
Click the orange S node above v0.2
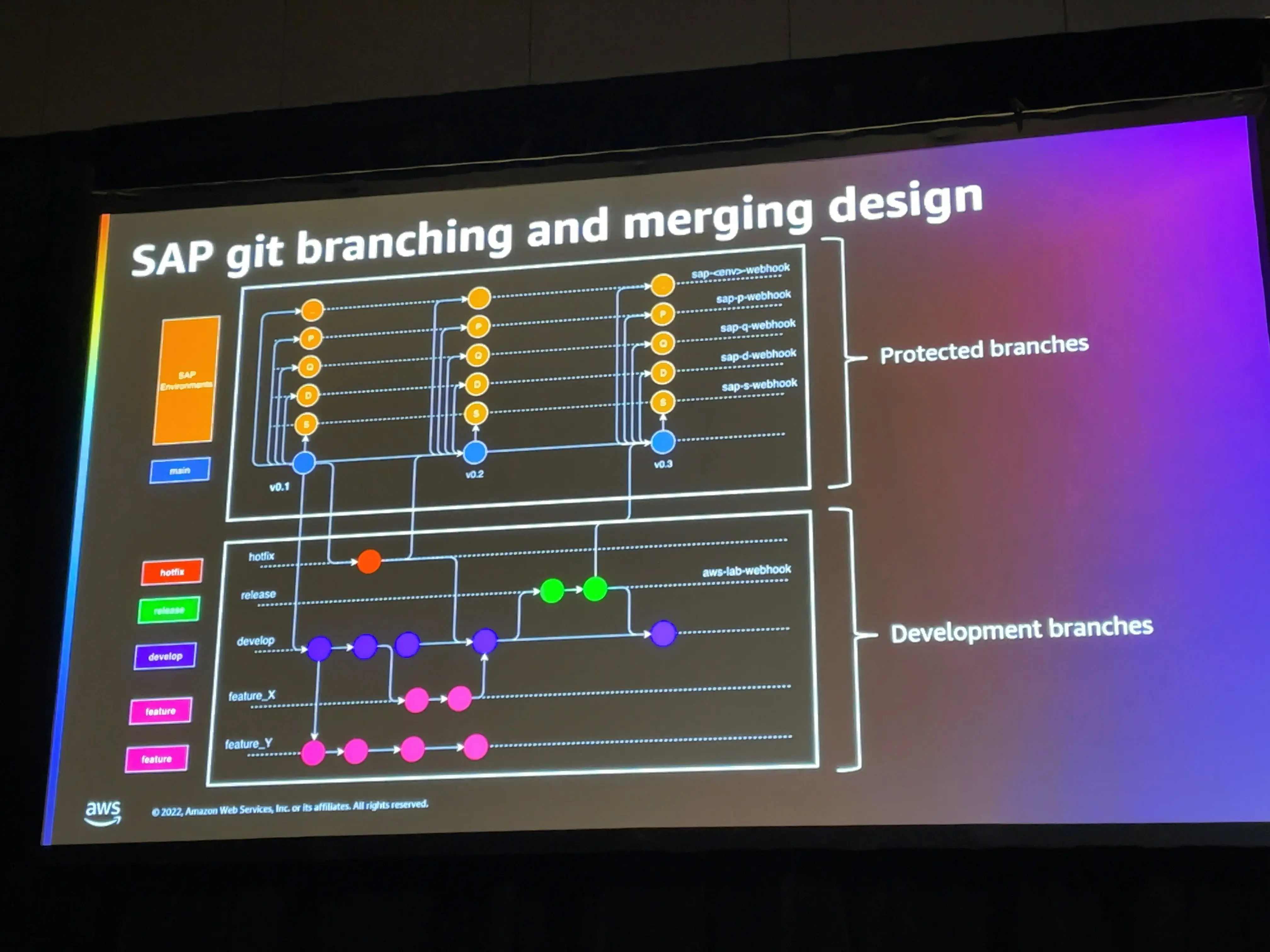click(x=476, y=413)
